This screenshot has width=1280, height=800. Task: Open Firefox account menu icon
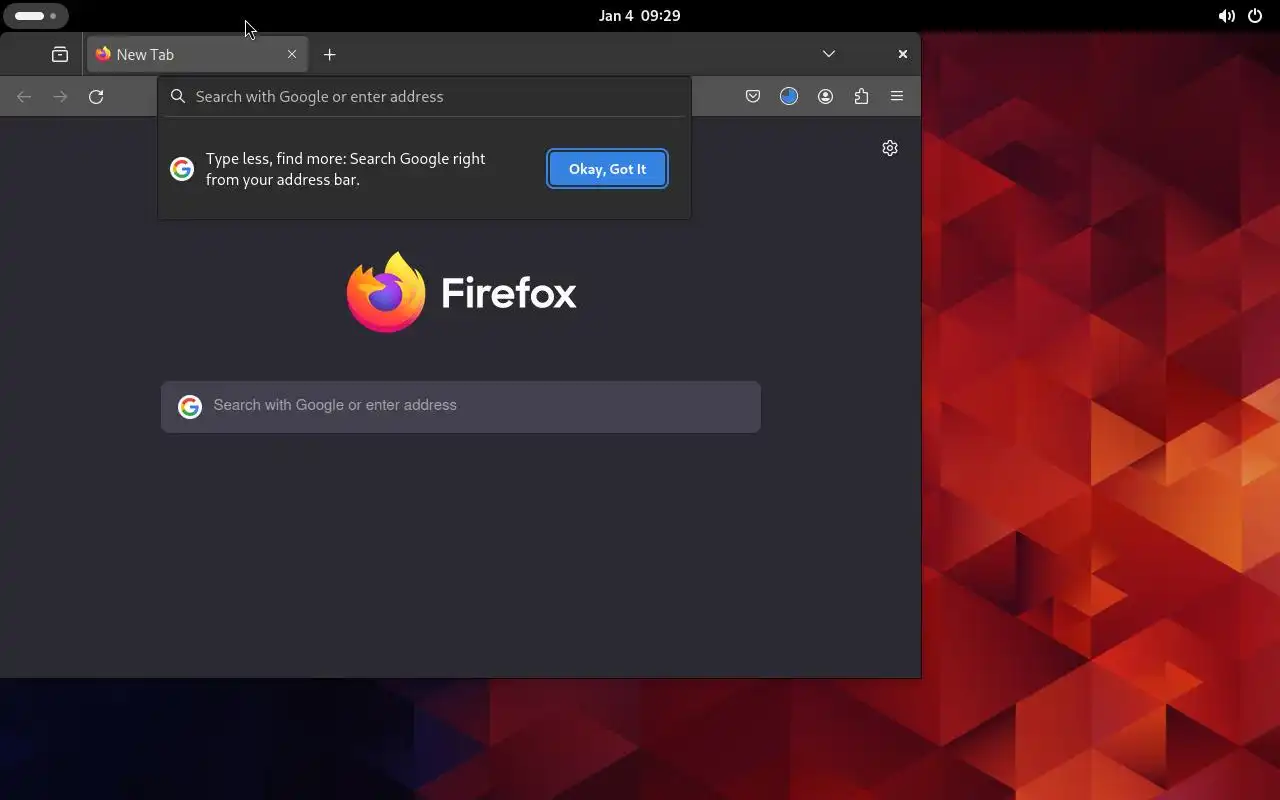[x=825, y=96]
